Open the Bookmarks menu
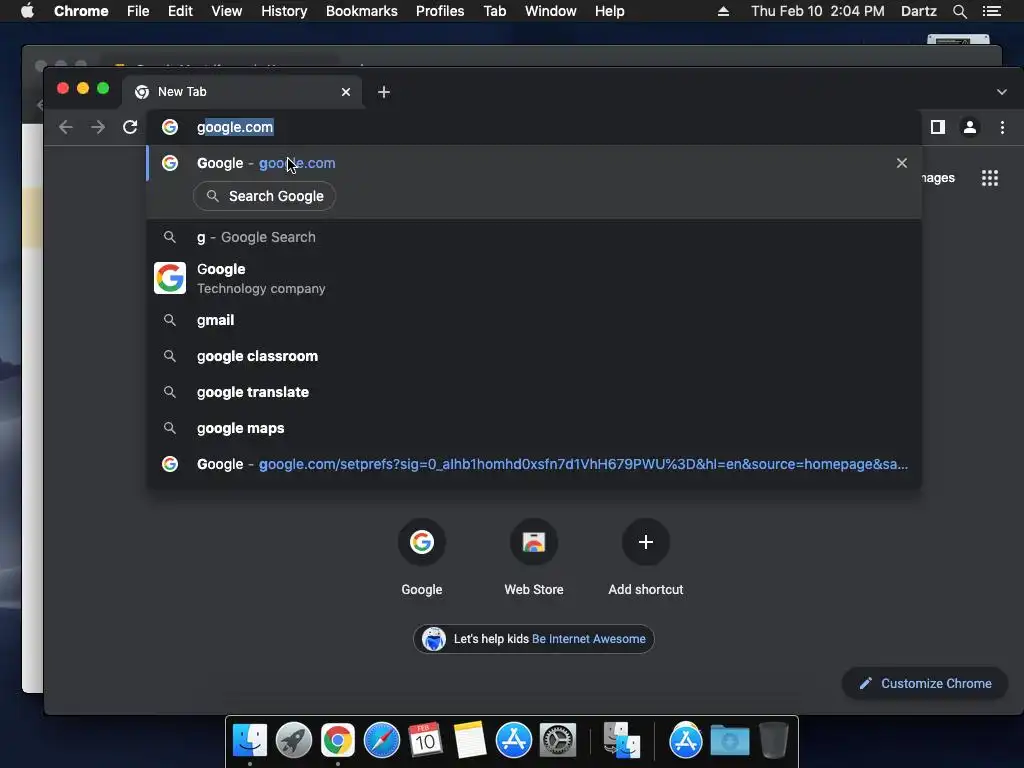Image resolution: width=1024 pixels, height=768 pixels. tap(362, 11)
